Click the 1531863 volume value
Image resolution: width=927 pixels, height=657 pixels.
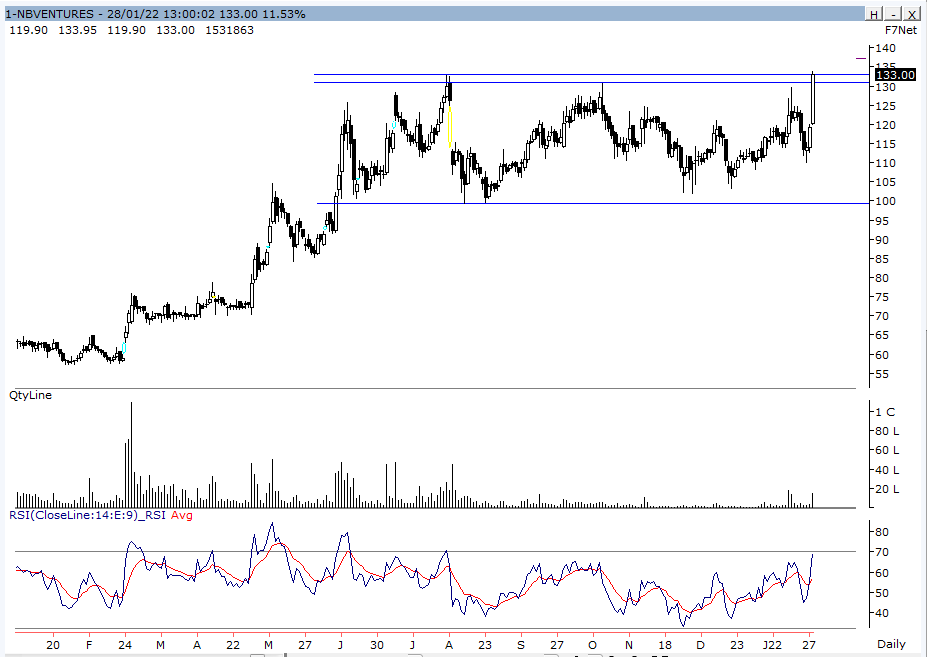(229, 30)
